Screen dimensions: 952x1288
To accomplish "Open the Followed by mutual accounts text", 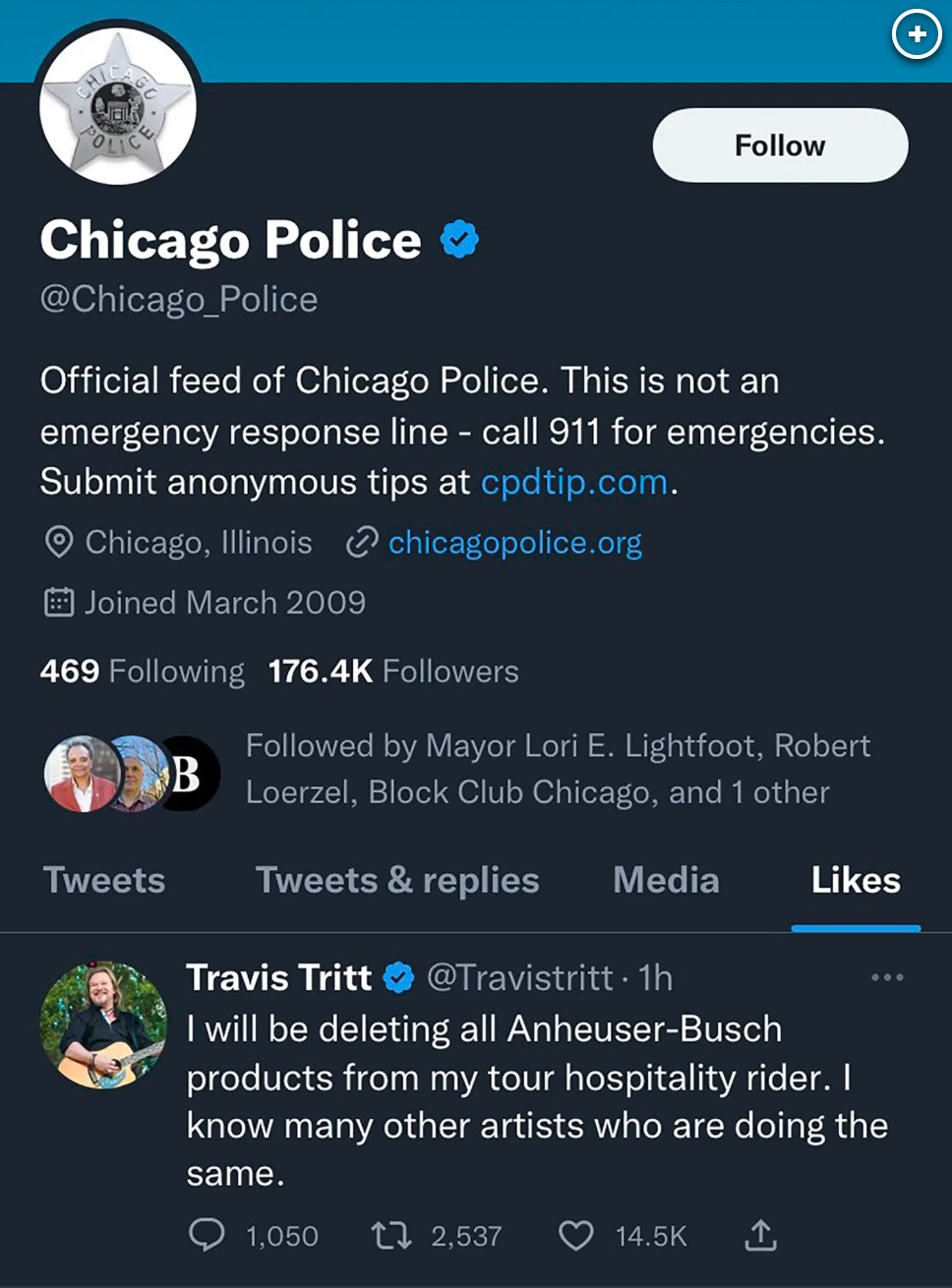I will [558, 769].
